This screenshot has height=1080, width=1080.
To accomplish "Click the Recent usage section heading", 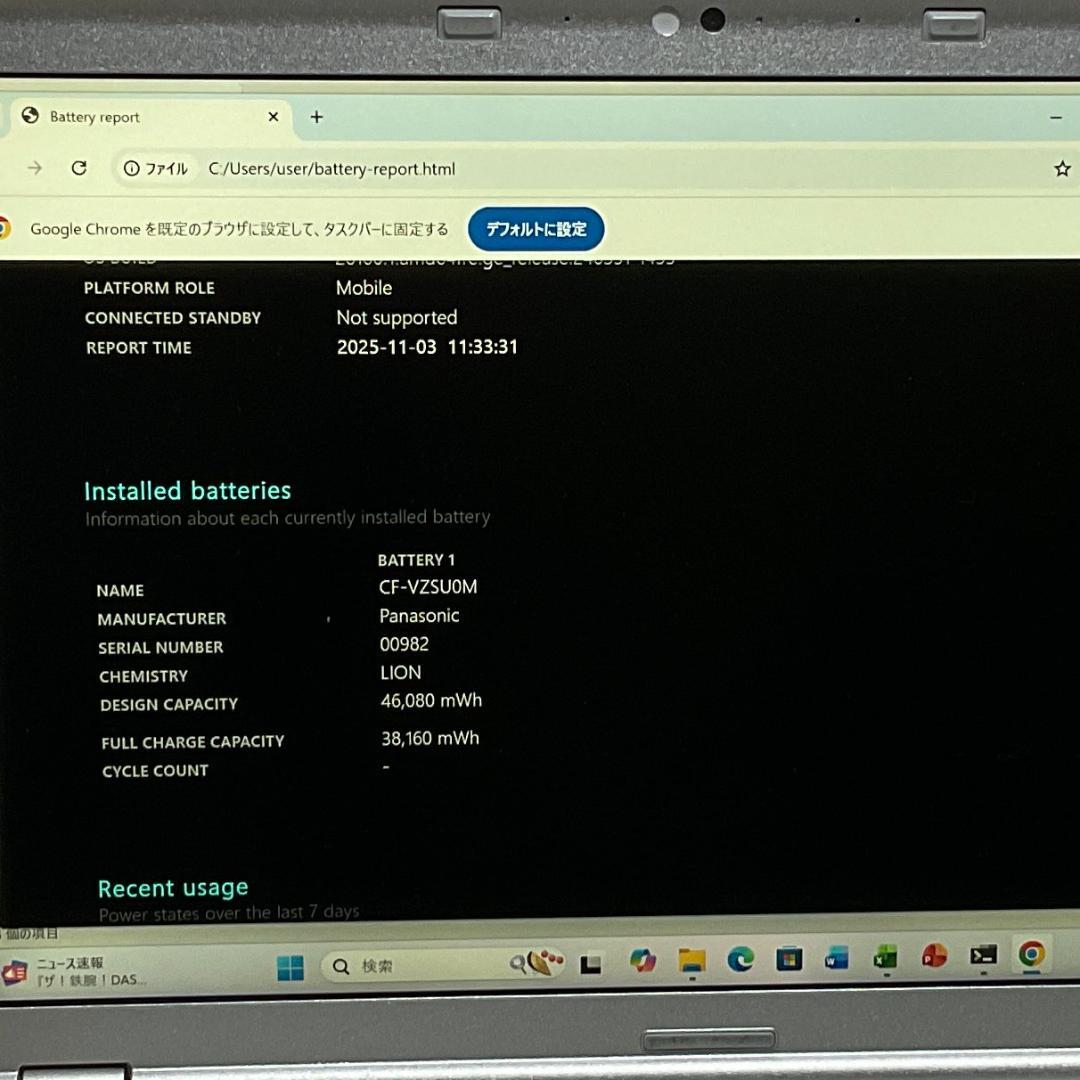I will click(x=173, y=887).
